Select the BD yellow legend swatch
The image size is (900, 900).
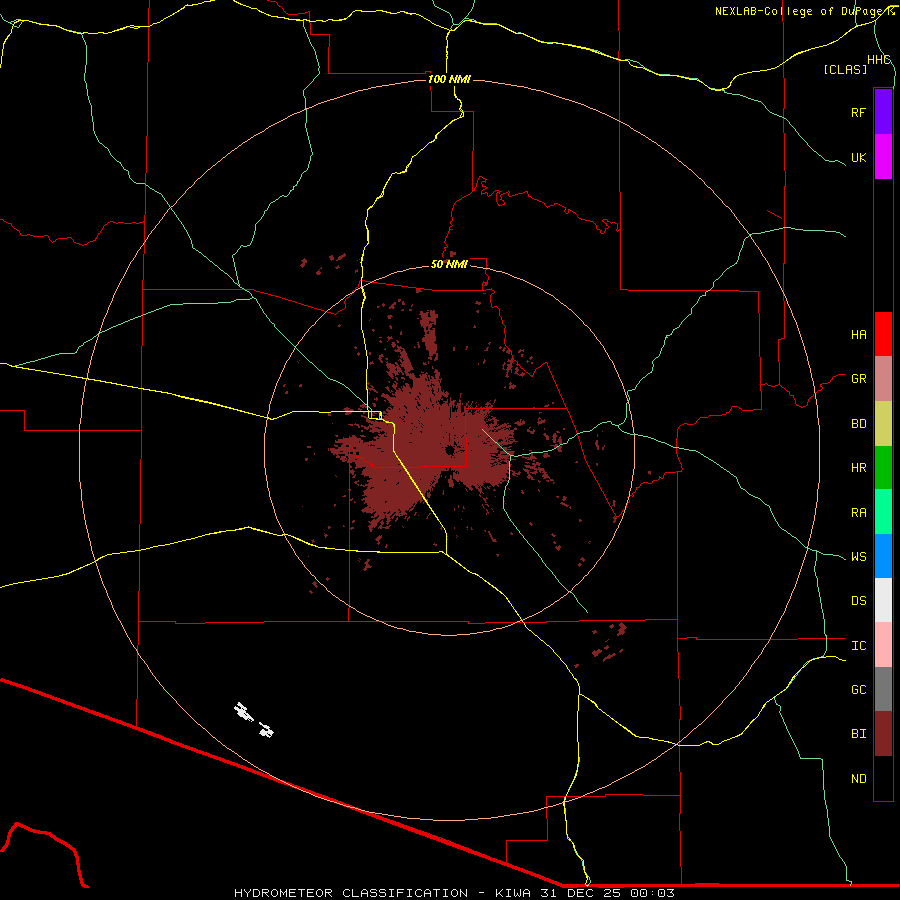click(883, 424)
